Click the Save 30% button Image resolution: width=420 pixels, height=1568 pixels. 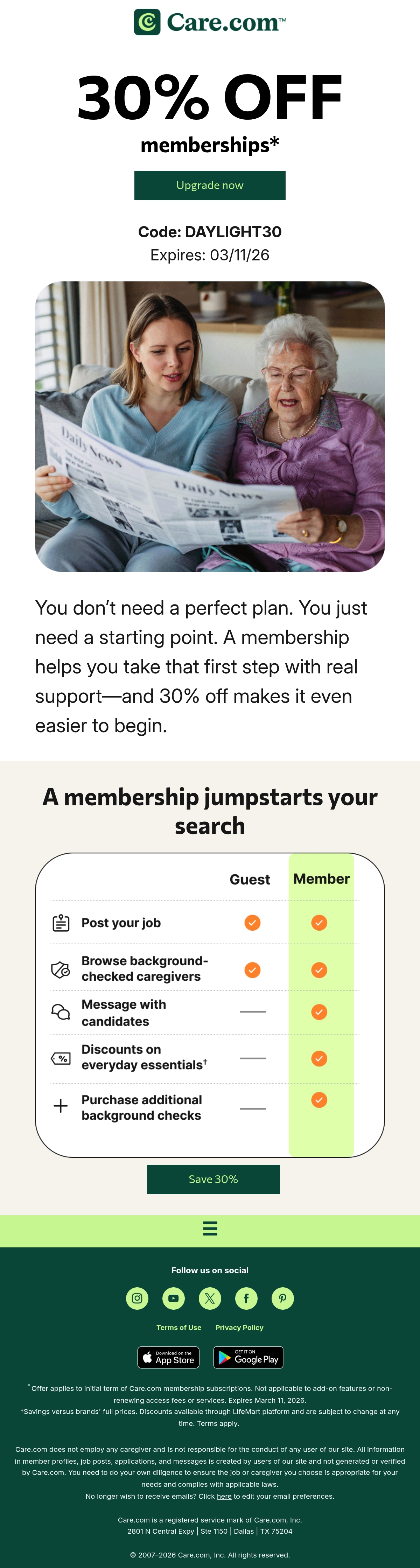[213, 1179]
